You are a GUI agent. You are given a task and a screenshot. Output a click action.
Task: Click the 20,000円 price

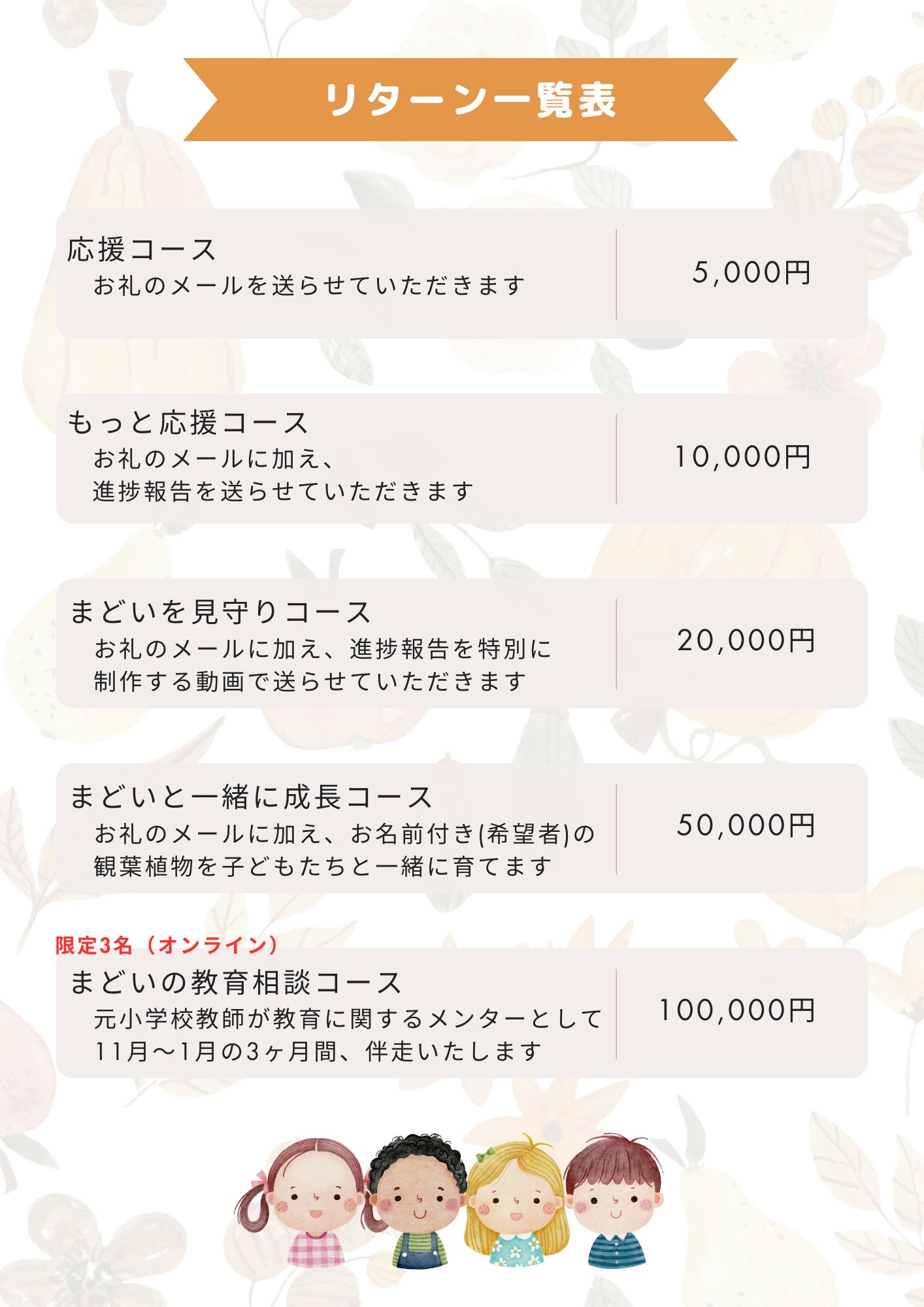(746, 641)
